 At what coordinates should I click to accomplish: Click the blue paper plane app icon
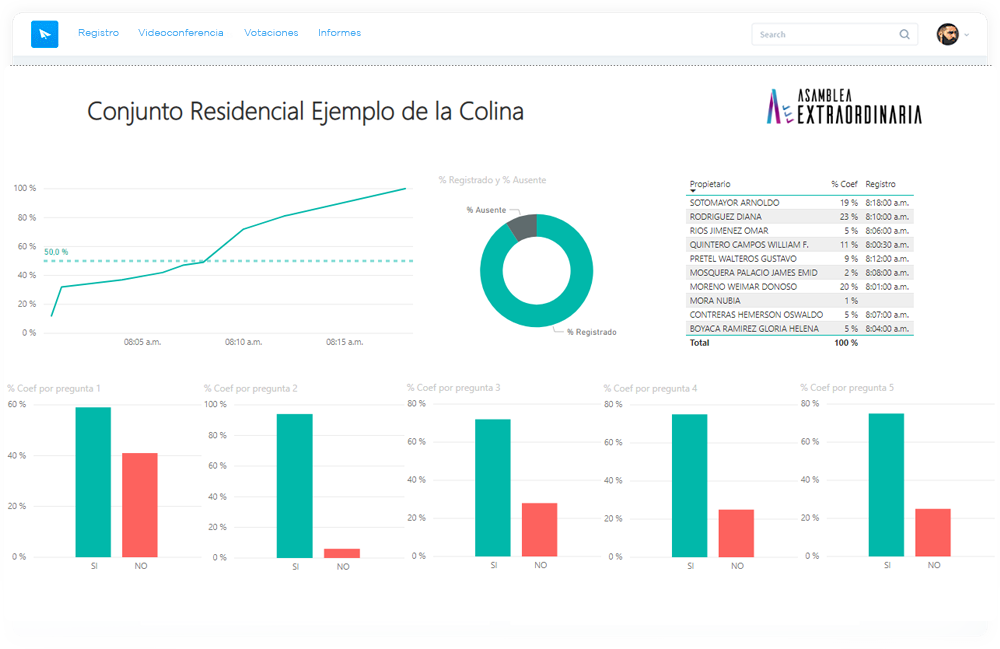pyautogui.click(x=44, y=33)
